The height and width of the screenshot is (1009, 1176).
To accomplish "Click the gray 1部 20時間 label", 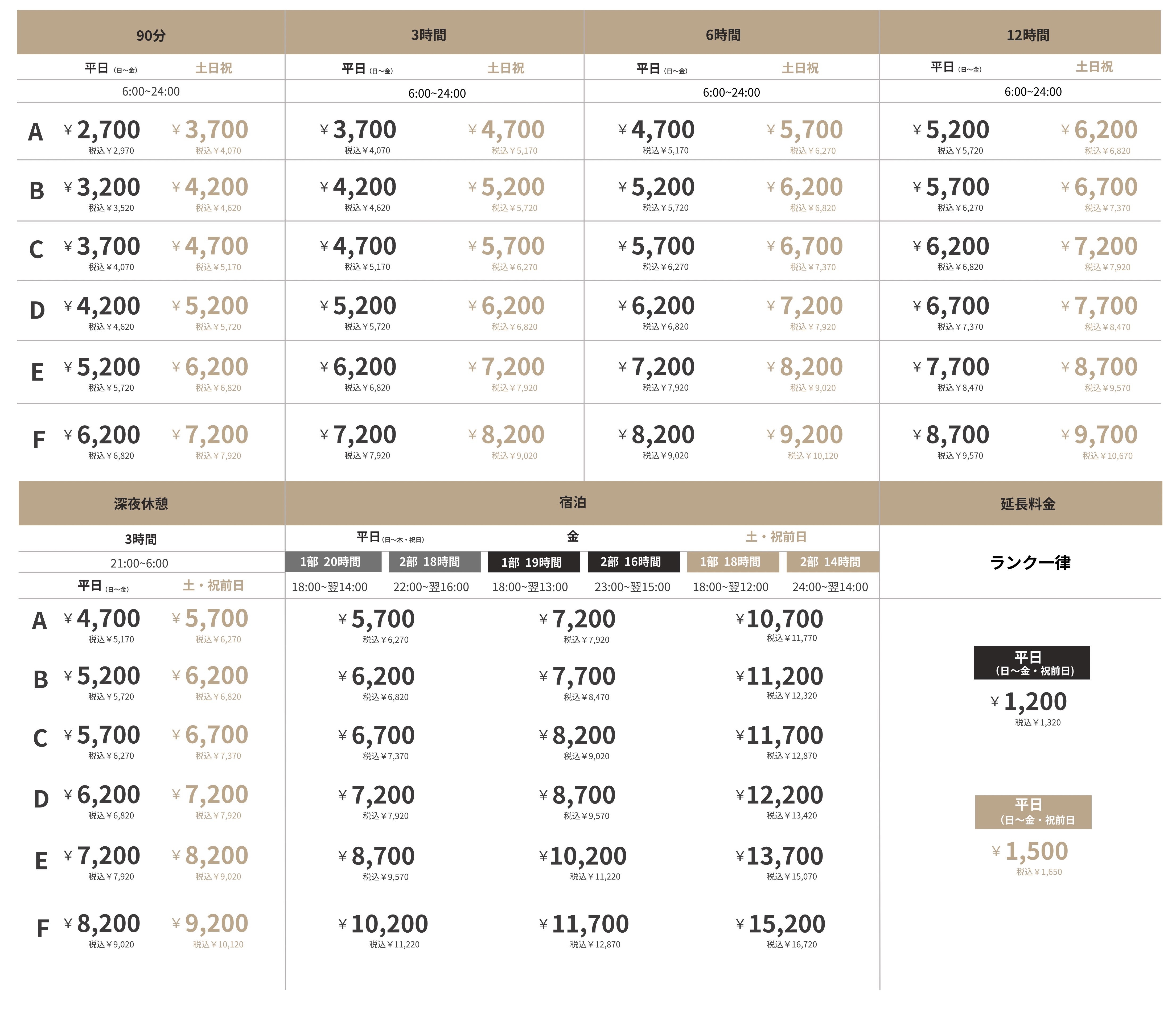I will click(332, 562).
